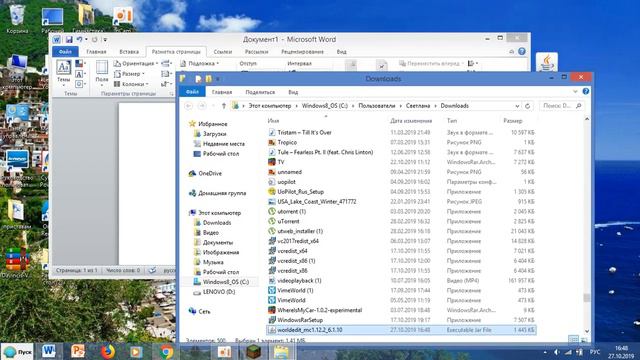Launch Google Chrome from the taskbar
640x360 pixels.
(166, 351)
